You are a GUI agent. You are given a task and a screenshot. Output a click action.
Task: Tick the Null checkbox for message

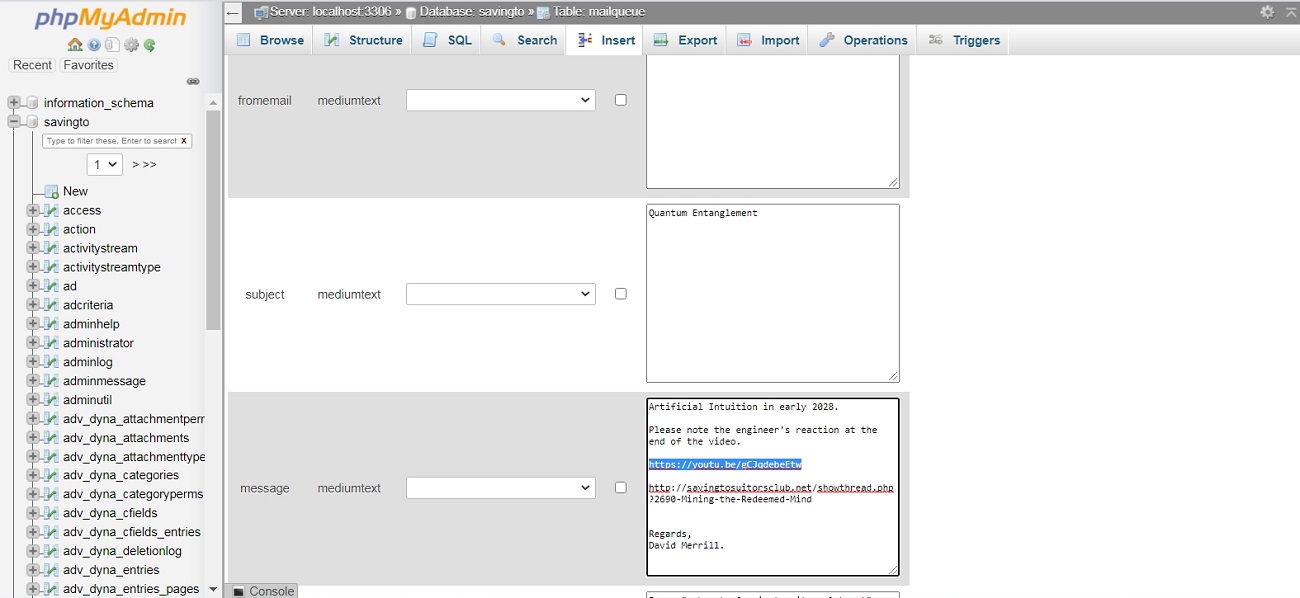click(620, 488)
